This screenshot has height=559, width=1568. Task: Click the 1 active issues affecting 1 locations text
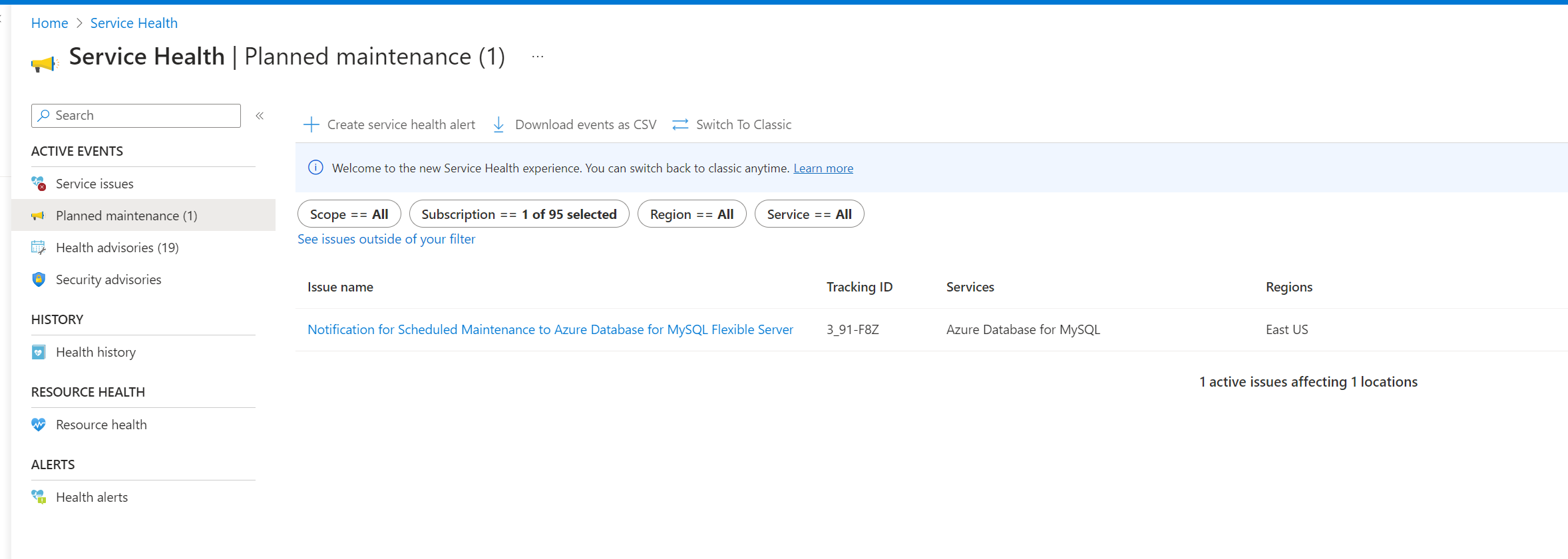coord(1308,382)
